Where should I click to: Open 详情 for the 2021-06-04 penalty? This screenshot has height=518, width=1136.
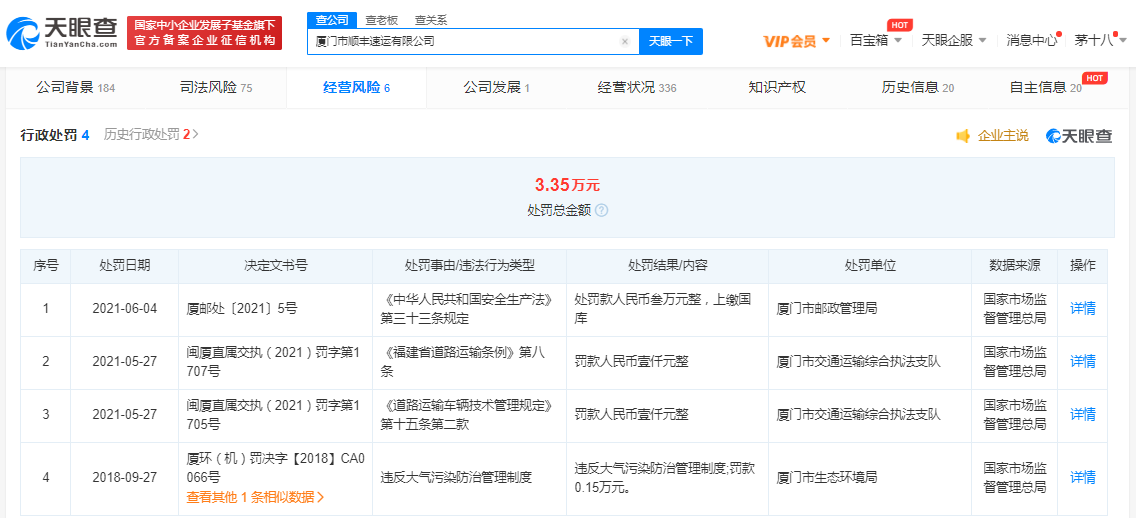click(1083, 309)
